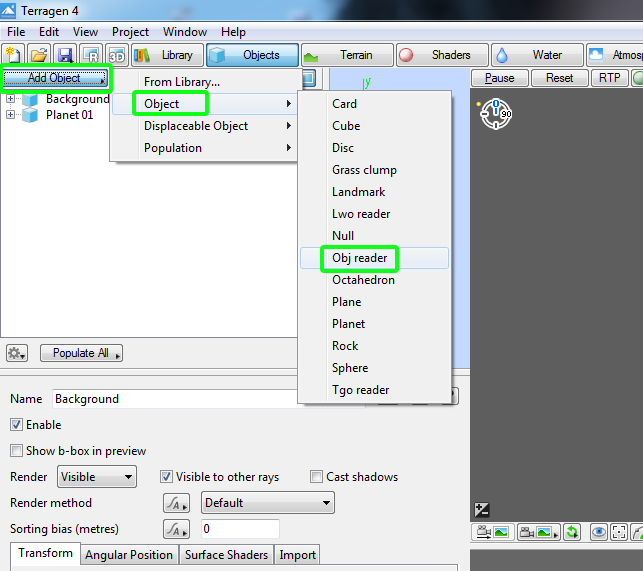Select Lwo reader in the submenu

click(374, 214)
